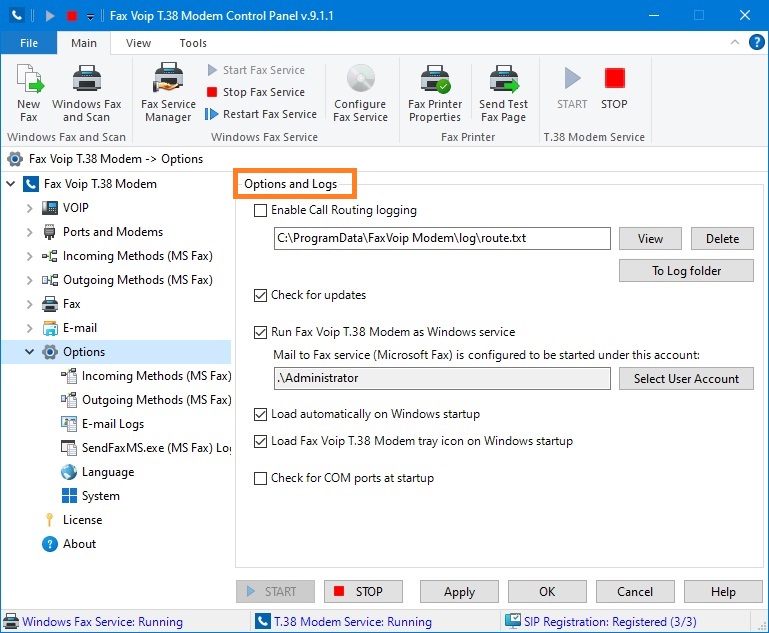Screen dimensions: 769x633
Task: Open the File menu
Action: 29,43
